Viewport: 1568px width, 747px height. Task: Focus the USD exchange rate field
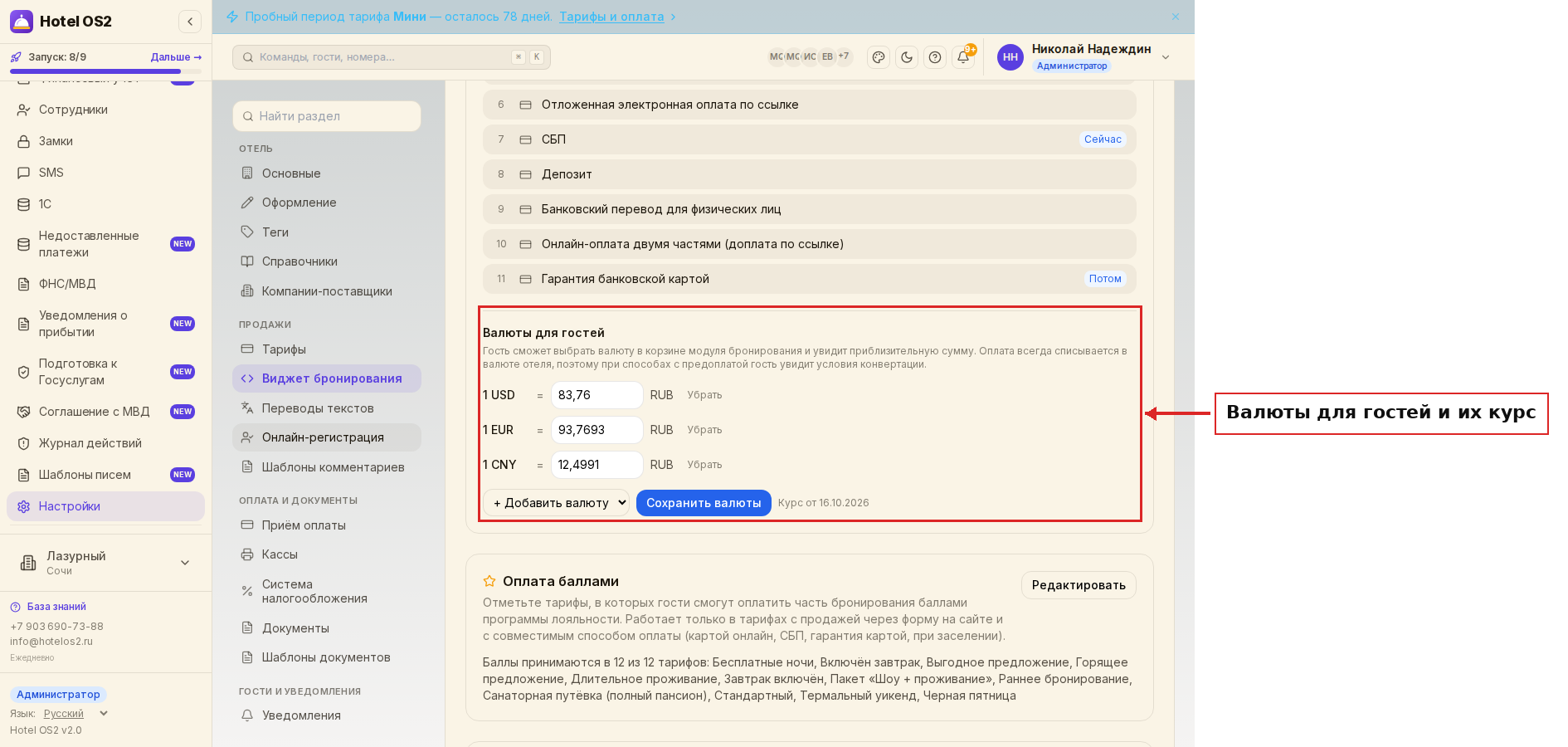597,395
